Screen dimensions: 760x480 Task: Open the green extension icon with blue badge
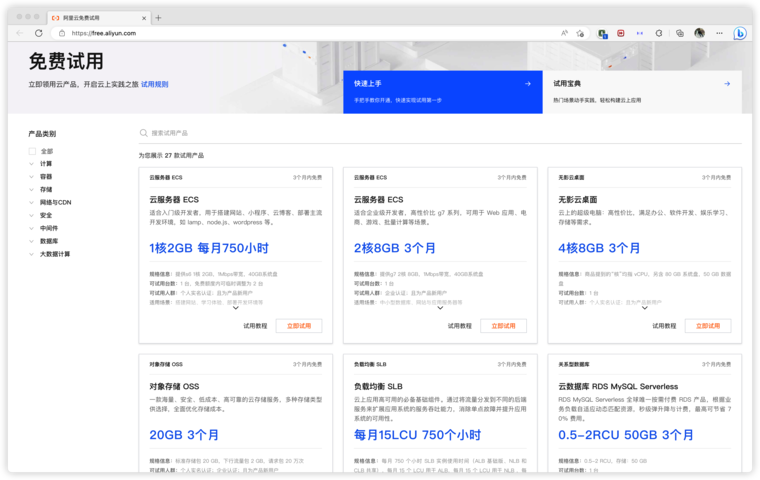(x=602, y=33)
